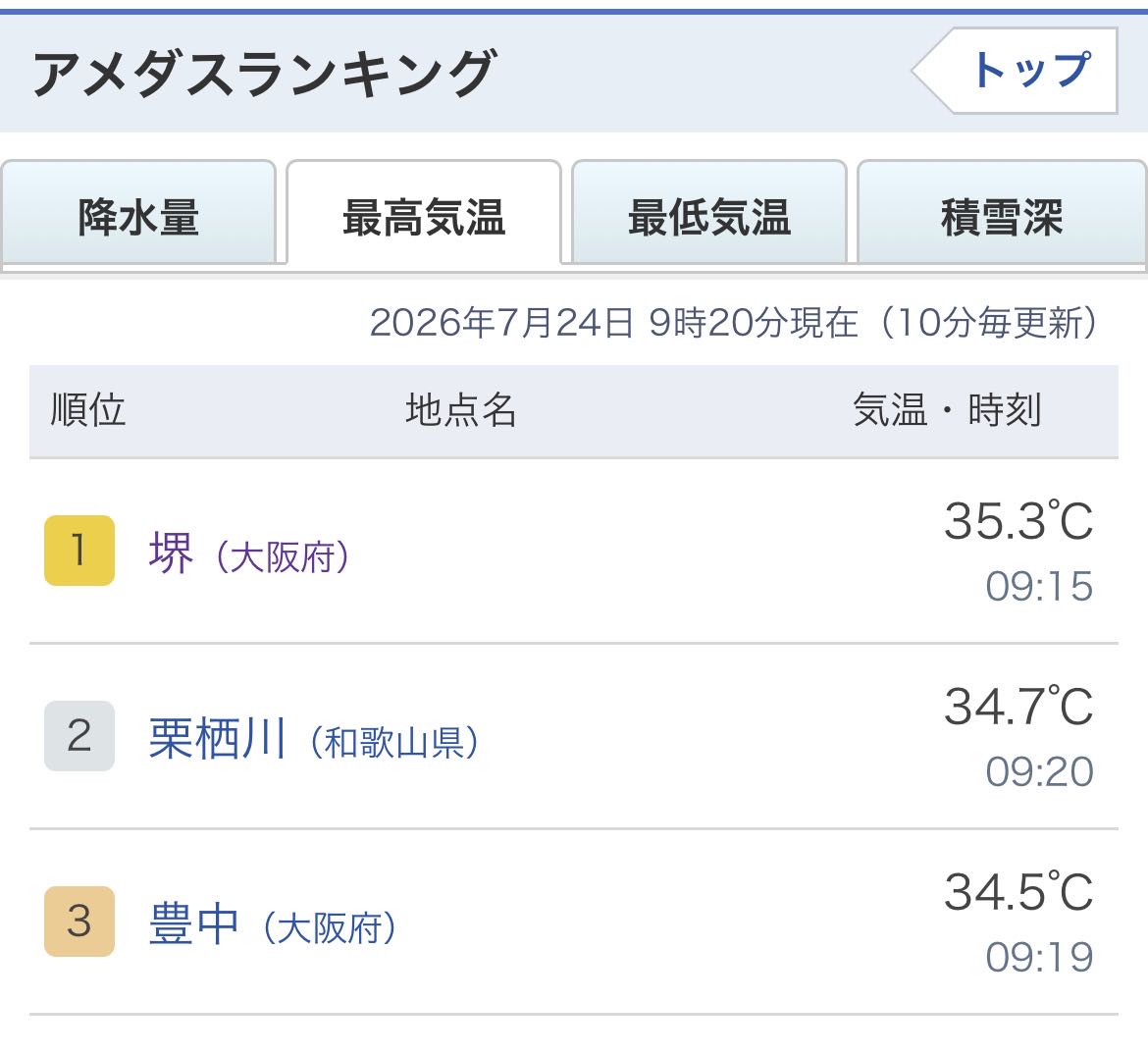1148x1054 pixels.
Task: Click the アメダスランキング page title
Action: coord(264,74)
